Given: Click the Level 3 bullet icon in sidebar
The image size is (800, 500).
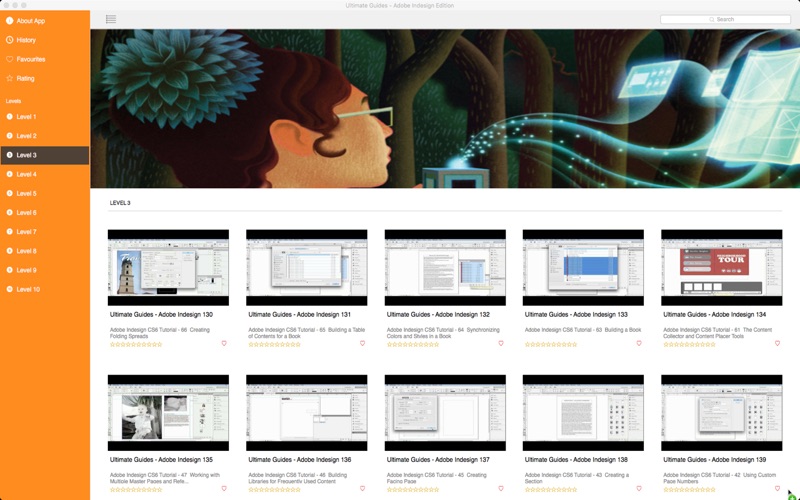Looking at the screenshot, I should point(9,155).
